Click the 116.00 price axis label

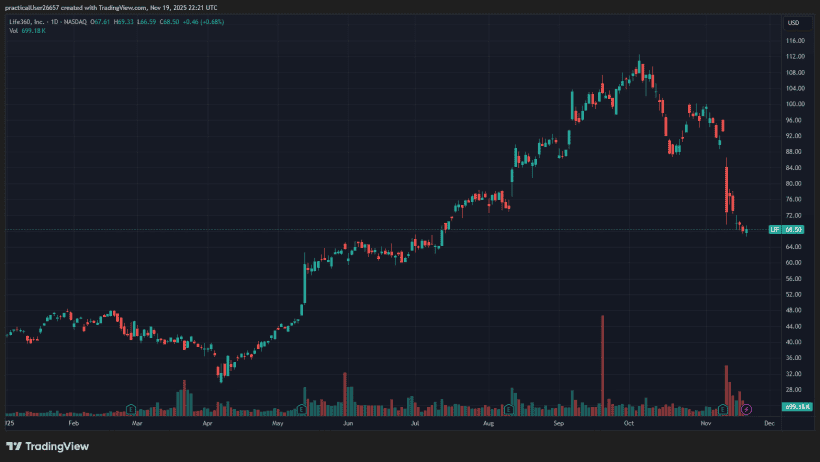pyautogui.click(x=796, y=41)
